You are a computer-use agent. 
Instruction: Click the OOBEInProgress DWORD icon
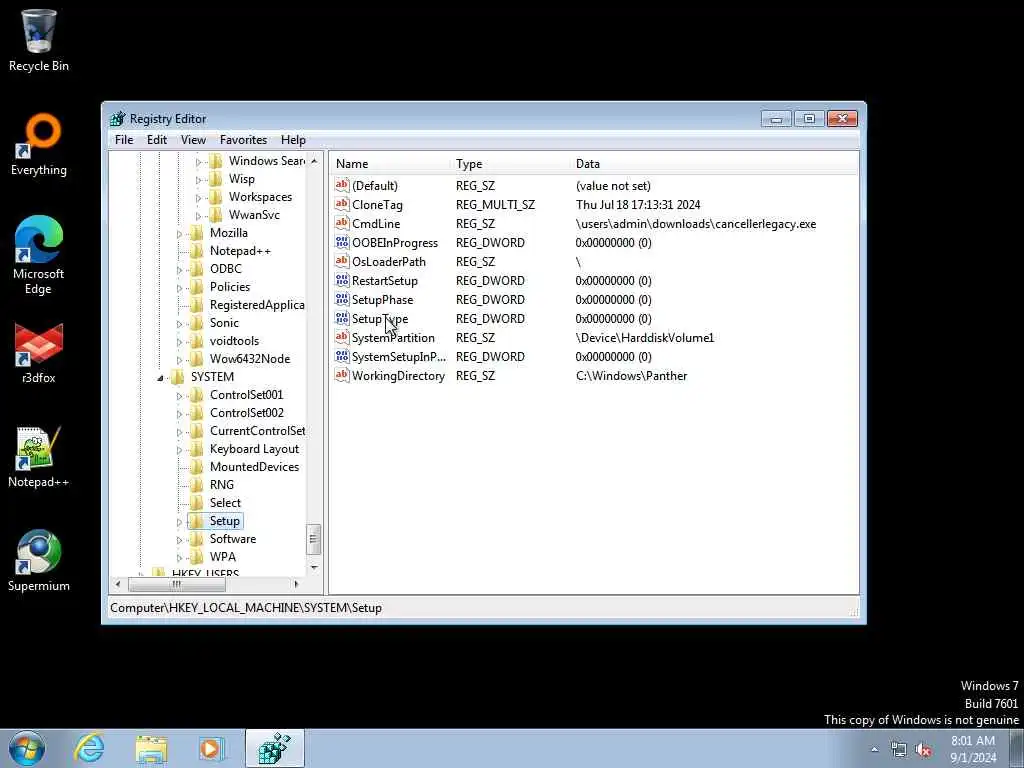pyautogui.click(x=342, y=242)
